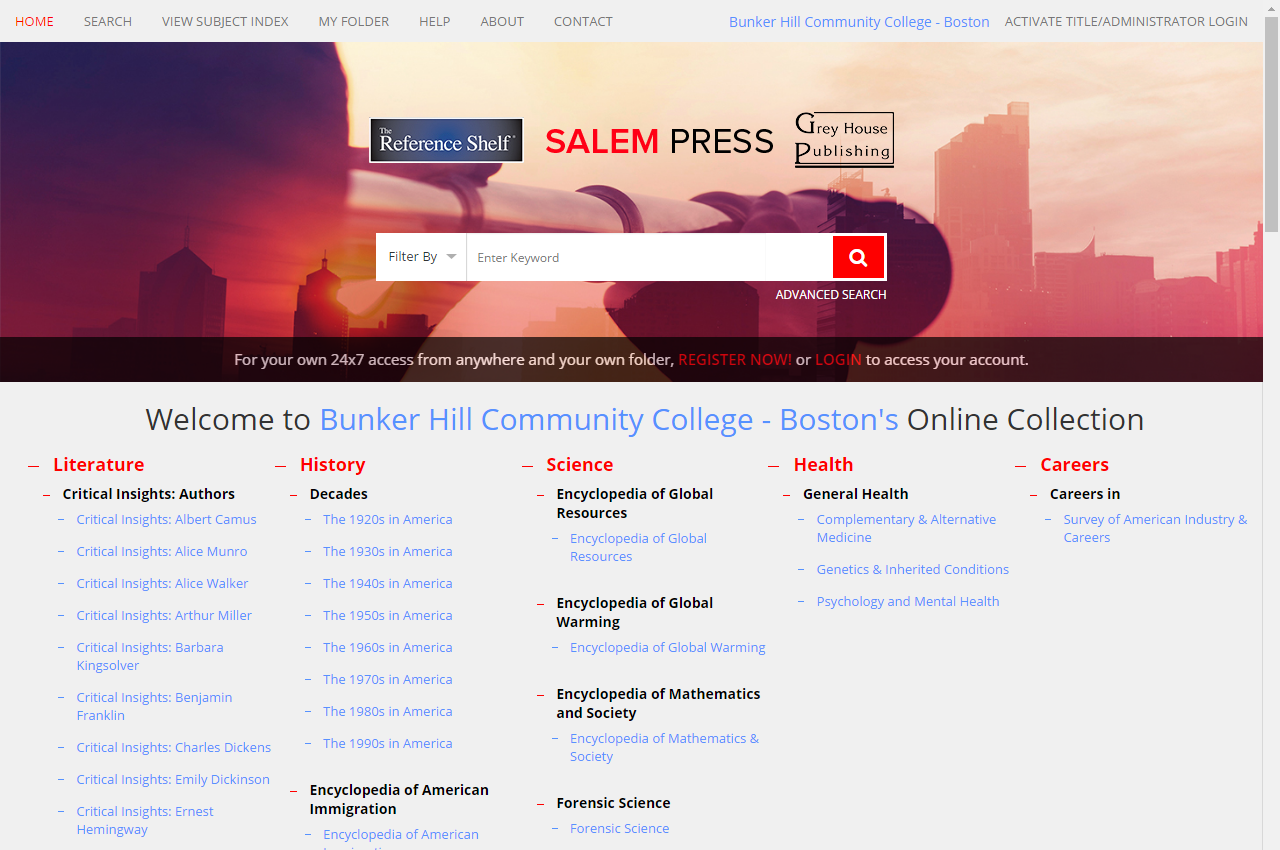Open Critical Insights: Arthur Miller
Viewport: 1280px width, 850px height.
(x=165, y=615)
